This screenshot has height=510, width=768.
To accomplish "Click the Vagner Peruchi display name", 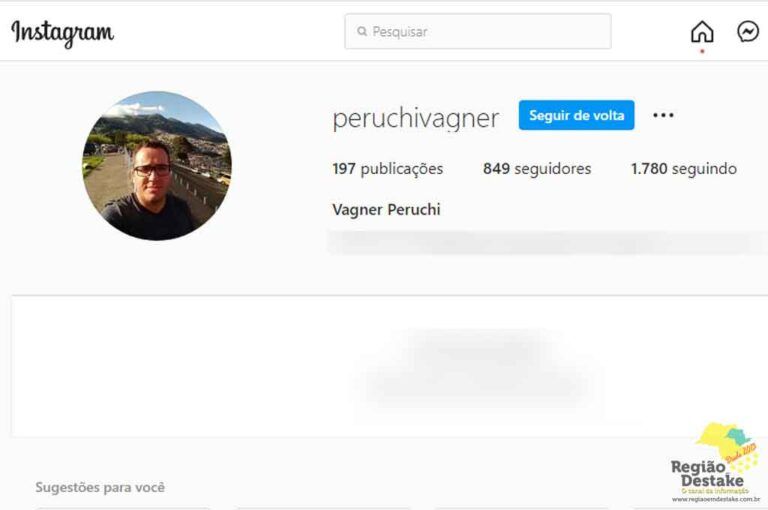I will click(x=386, y=210).
